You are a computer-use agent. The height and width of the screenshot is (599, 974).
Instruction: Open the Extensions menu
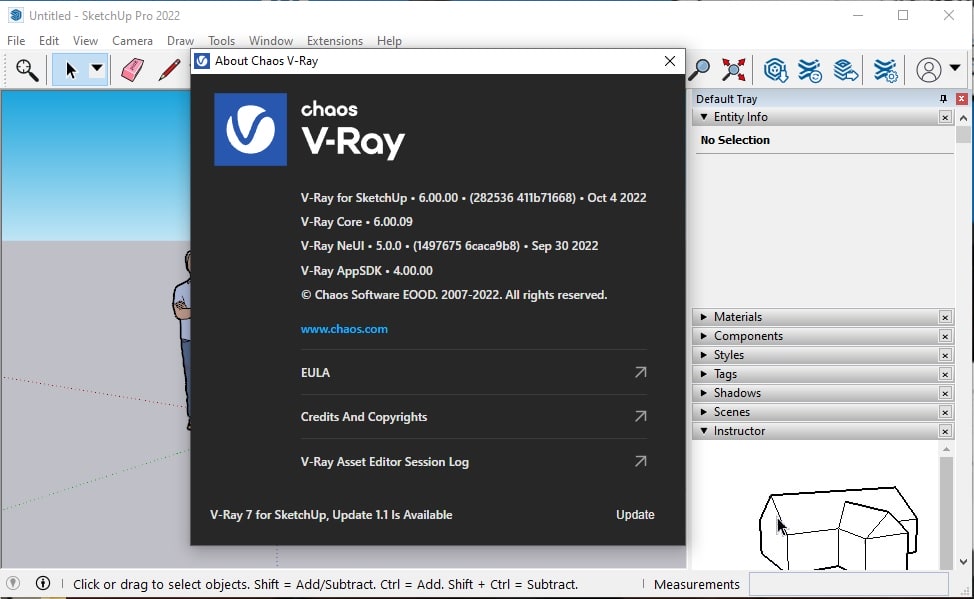pyautogui.click(x=335, y=40)
